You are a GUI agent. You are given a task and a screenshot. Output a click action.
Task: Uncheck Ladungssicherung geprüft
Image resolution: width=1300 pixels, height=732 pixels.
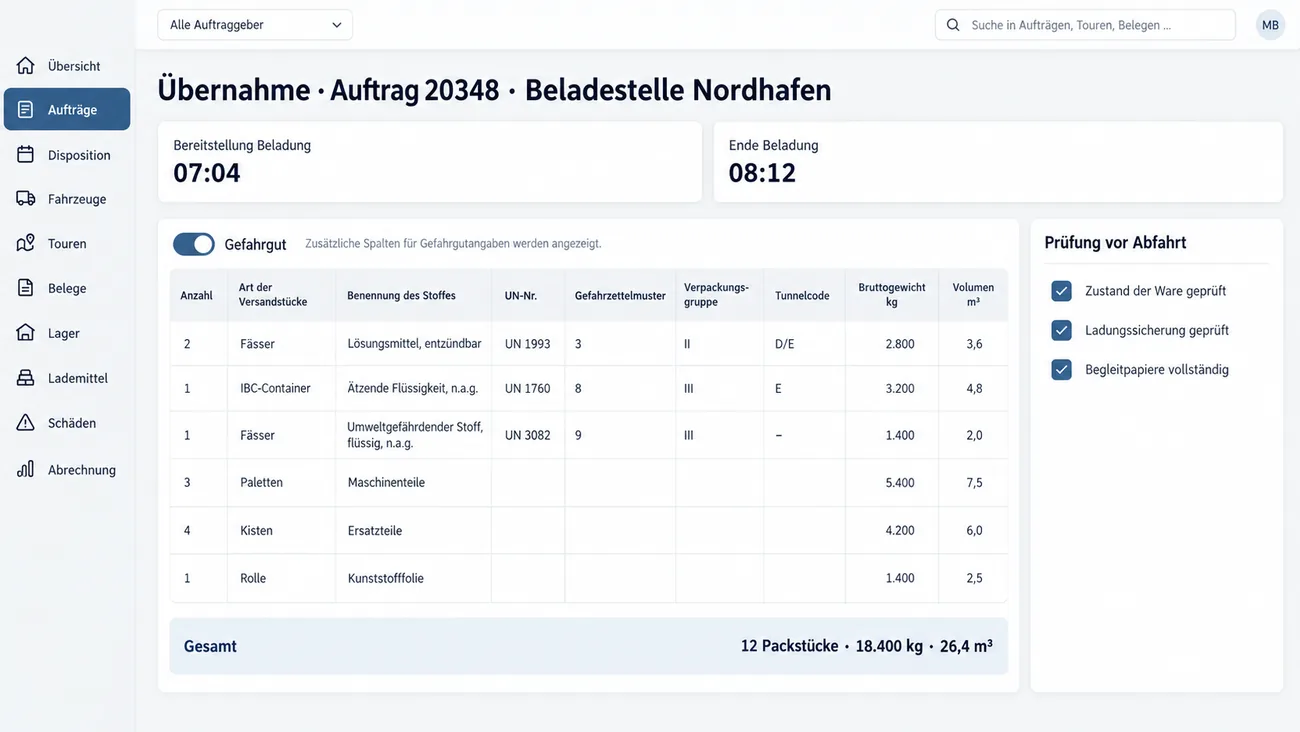1062,330
